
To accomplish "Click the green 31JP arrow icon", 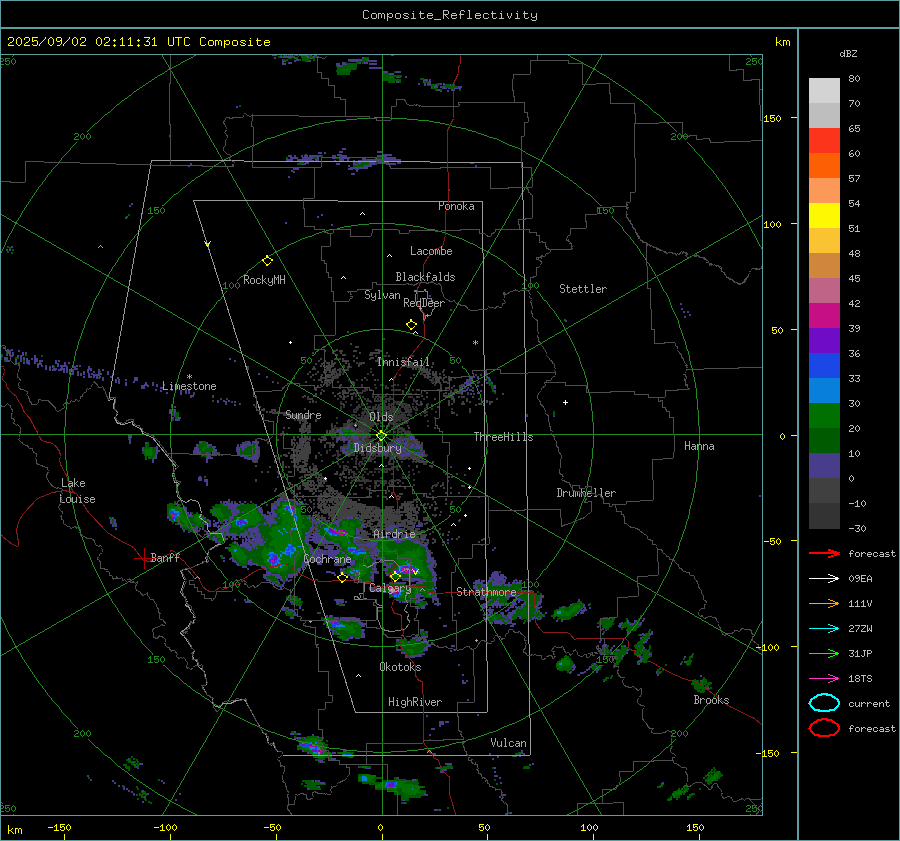I will coord(824,653).
